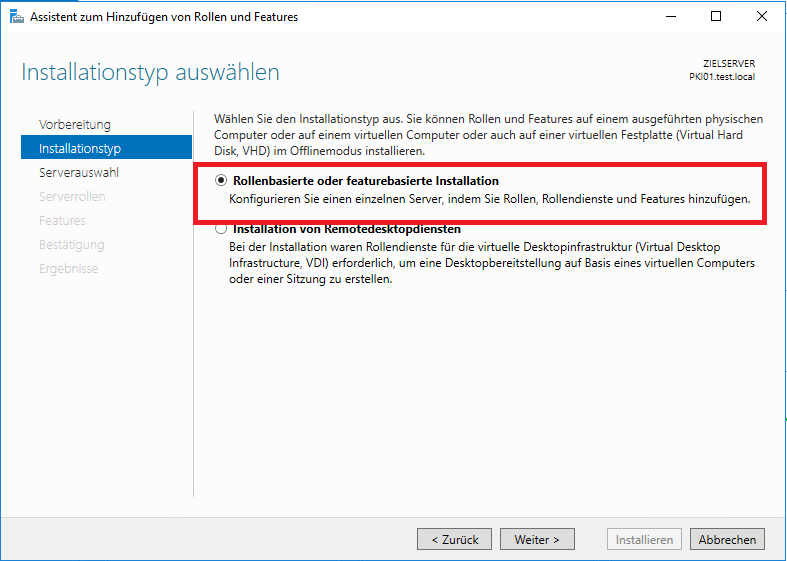Switch to the Ergebnisse step
Viewport: 787px width, 561px height.
click(x=69, y=268)
